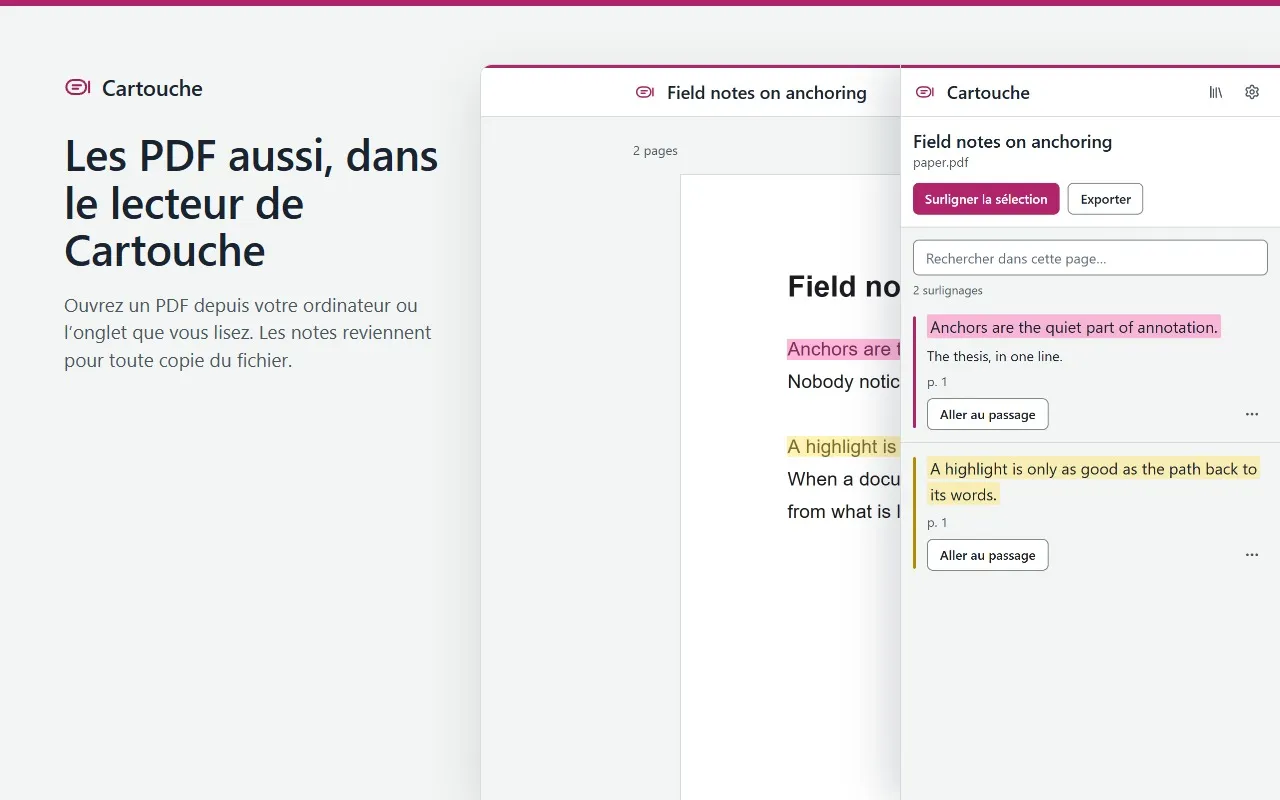This screenshot has width=1280, height=800.
Task: Click the 'Nobody notic' line in the PDF
Action: tap(844, 381)
